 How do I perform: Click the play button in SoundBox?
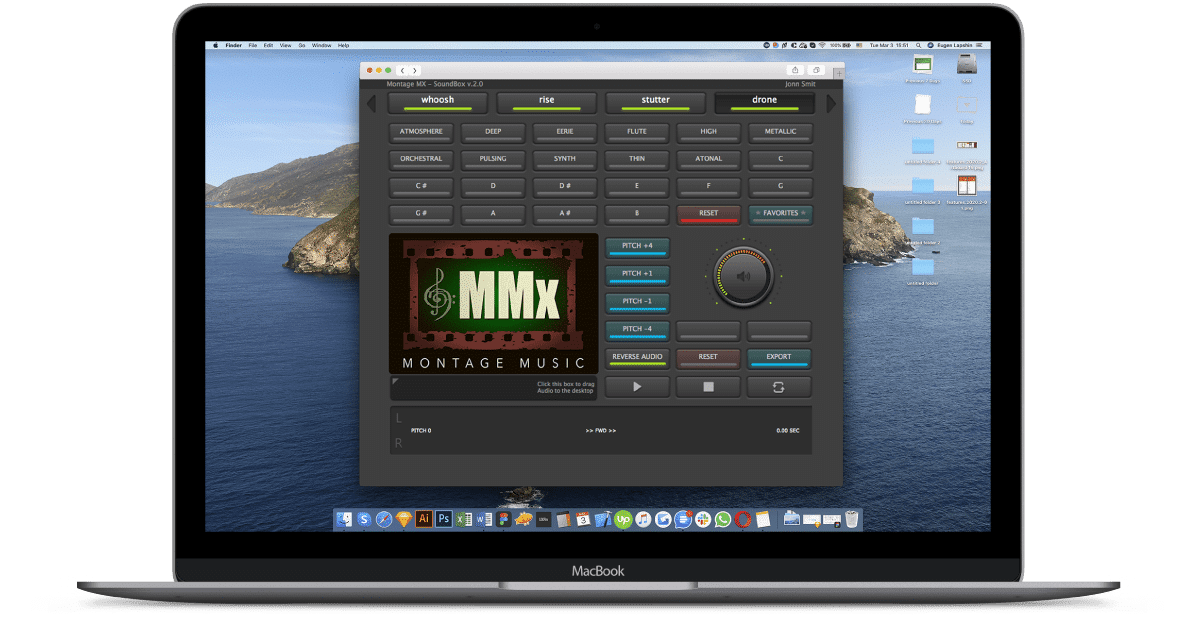pos(638,387)
